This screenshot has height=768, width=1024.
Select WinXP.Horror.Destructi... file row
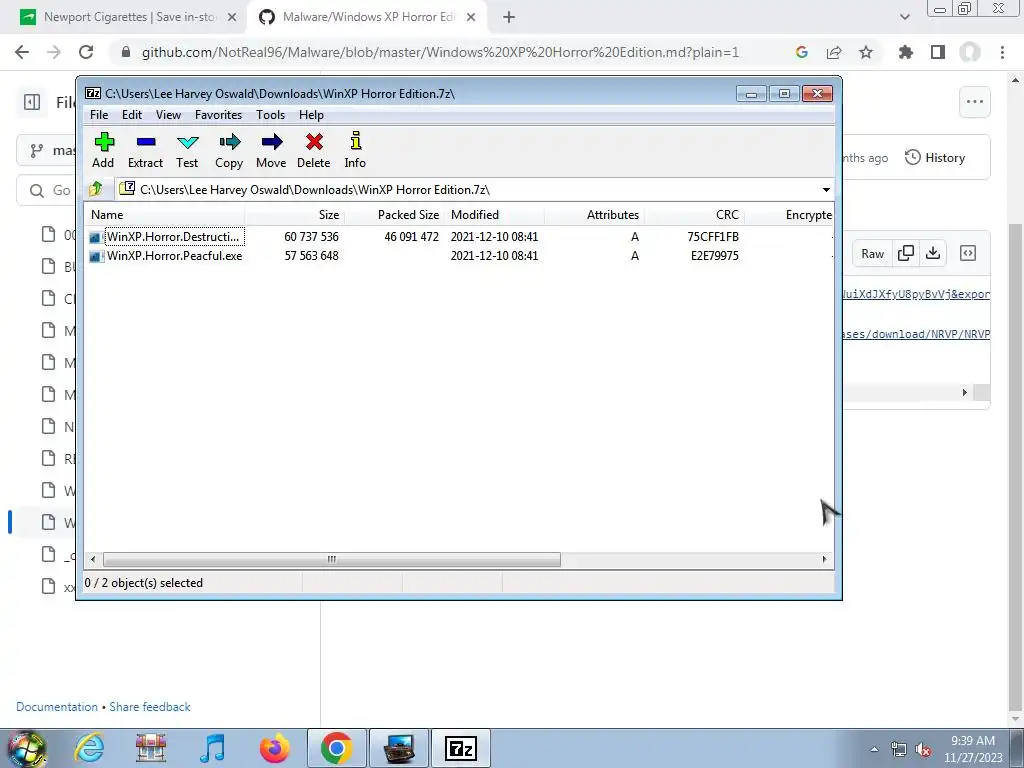pyautogui.click(x=460, y=236)
